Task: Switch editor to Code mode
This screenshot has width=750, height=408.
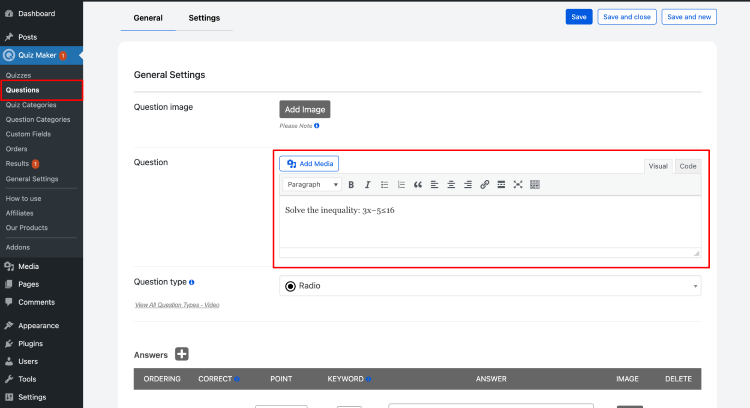Action: click(x=688, y=166)
